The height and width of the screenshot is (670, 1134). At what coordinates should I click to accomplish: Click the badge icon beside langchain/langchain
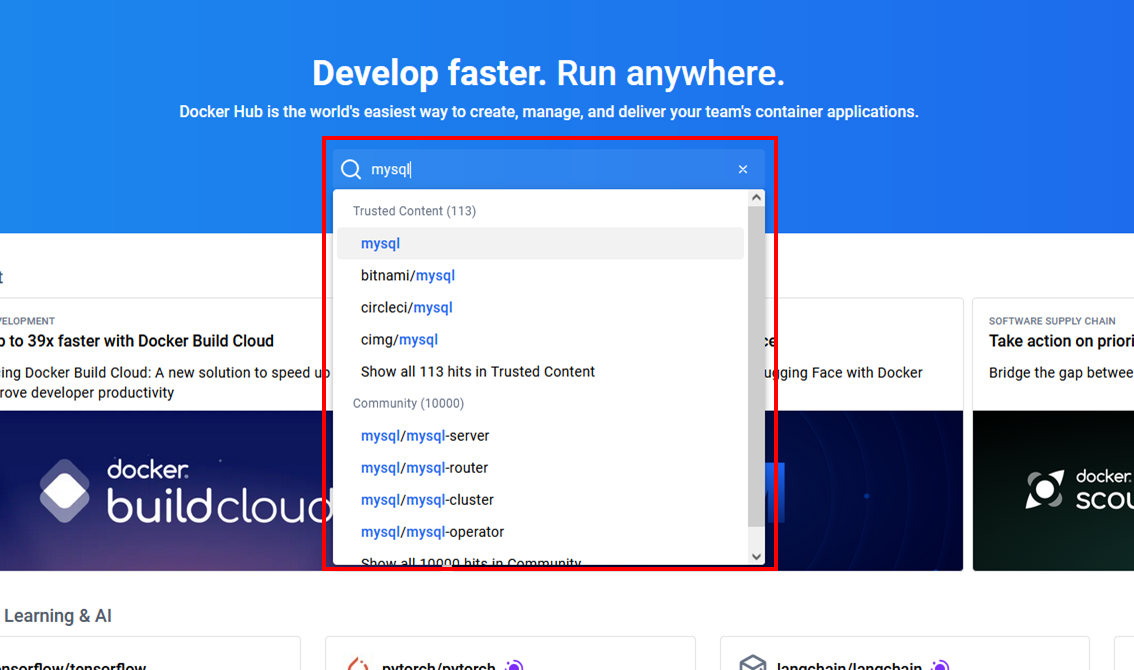pyautogui.click(x=940, y=665)
